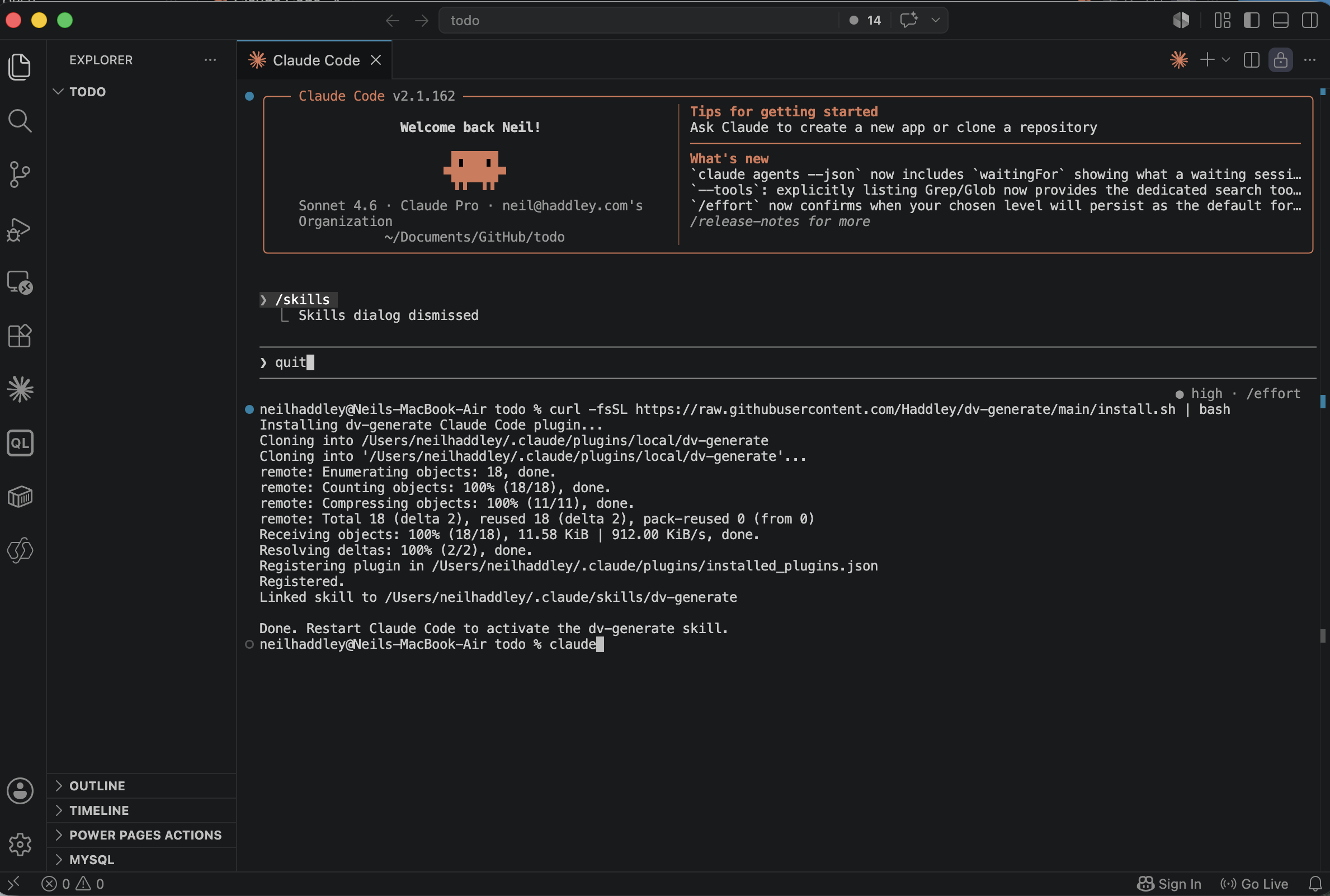
Task: Click the high /effort indicator
Action: click(1238, 394)
